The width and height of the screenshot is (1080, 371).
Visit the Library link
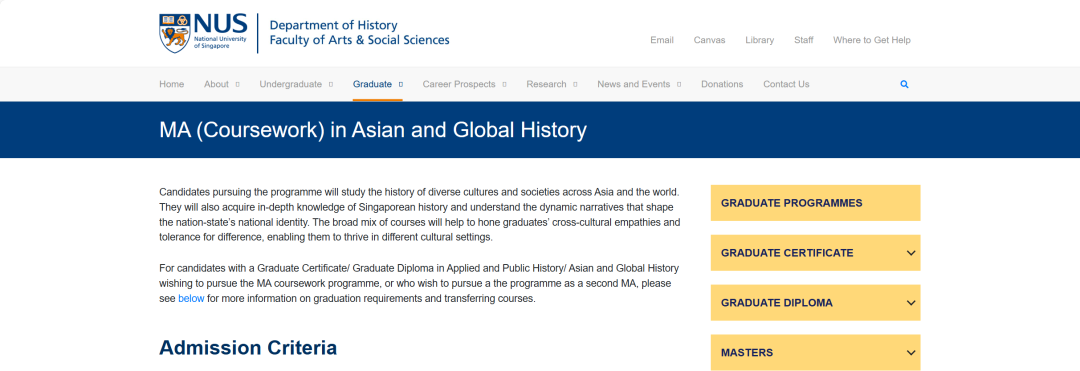(760, 40)
